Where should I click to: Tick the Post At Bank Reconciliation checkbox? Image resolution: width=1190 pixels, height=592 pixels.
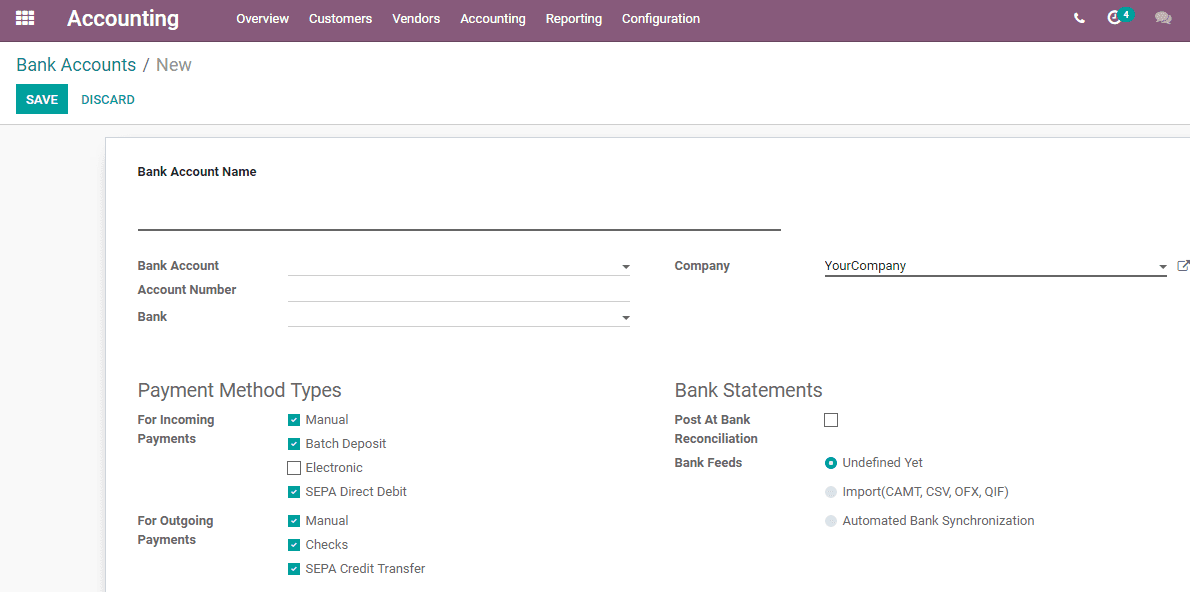831,420
